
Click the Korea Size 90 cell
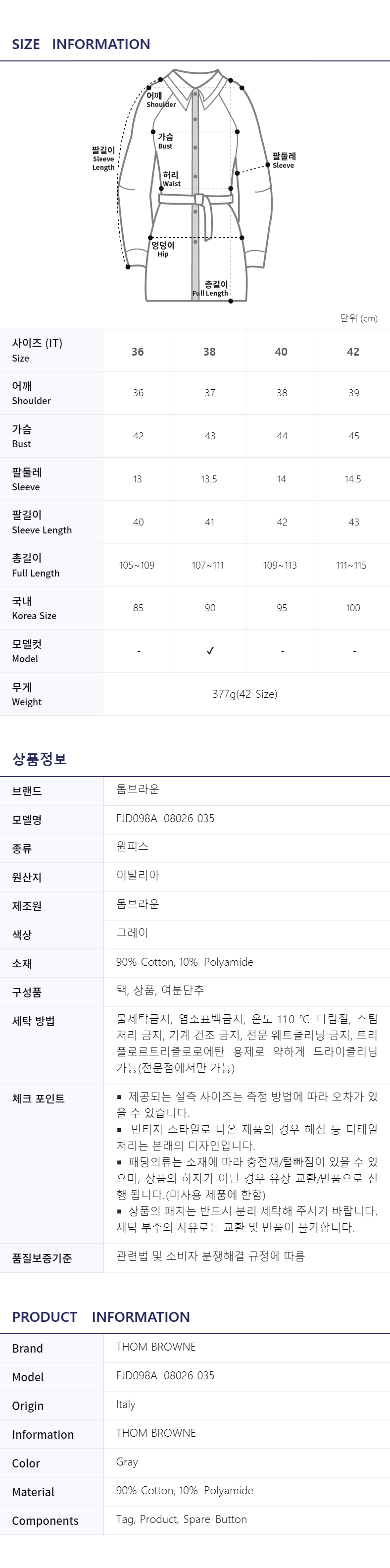[210, 608]
